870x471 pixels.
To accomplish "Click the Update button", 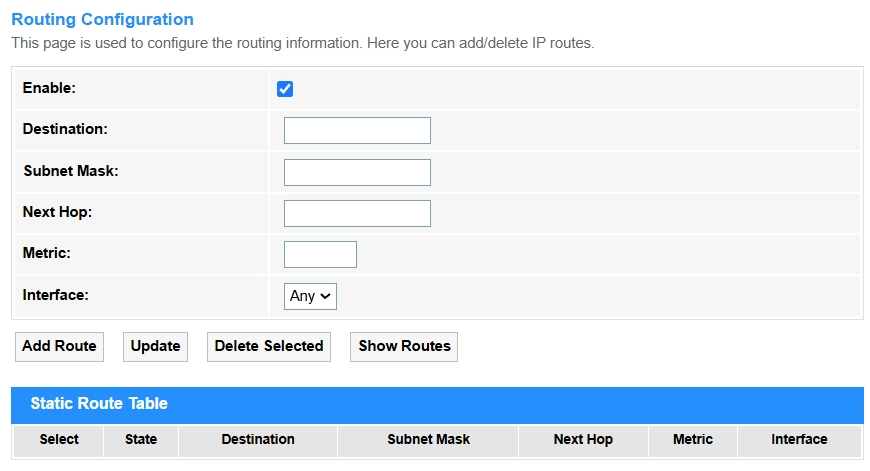I will point(155,347).
